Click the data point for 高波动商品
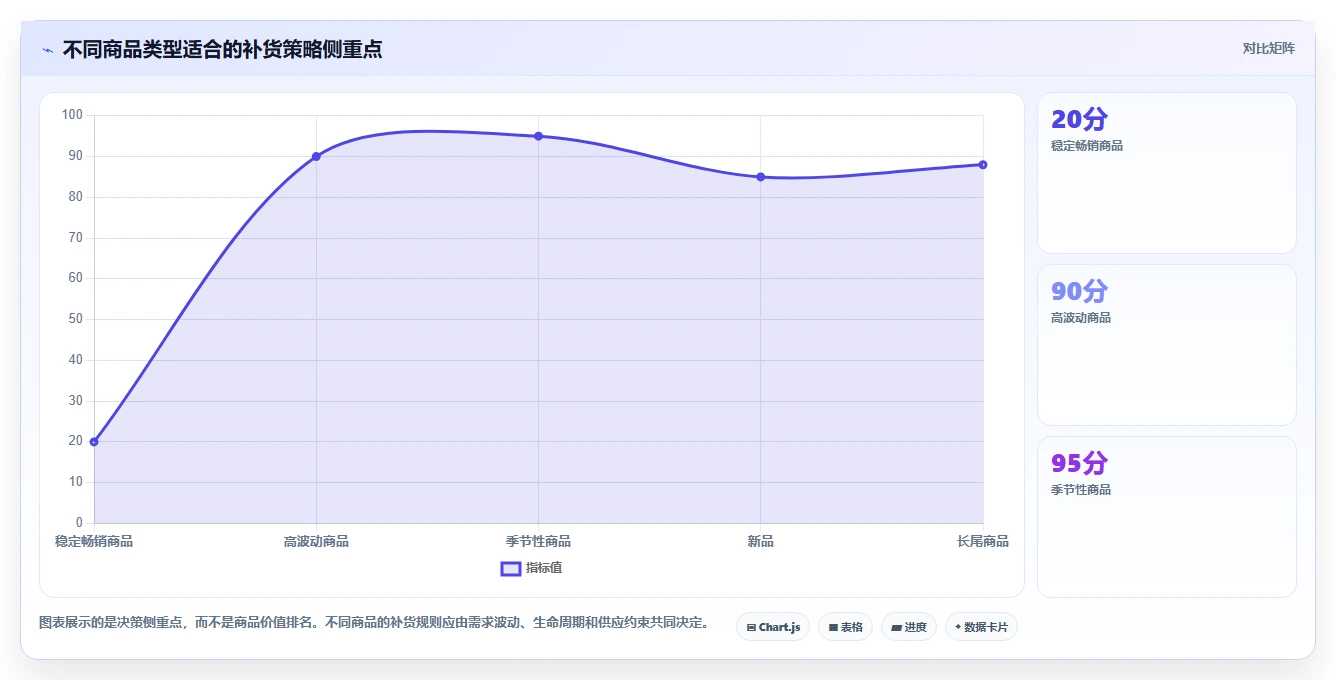This screenshot has width=1336, height=680. coord(316,156)
